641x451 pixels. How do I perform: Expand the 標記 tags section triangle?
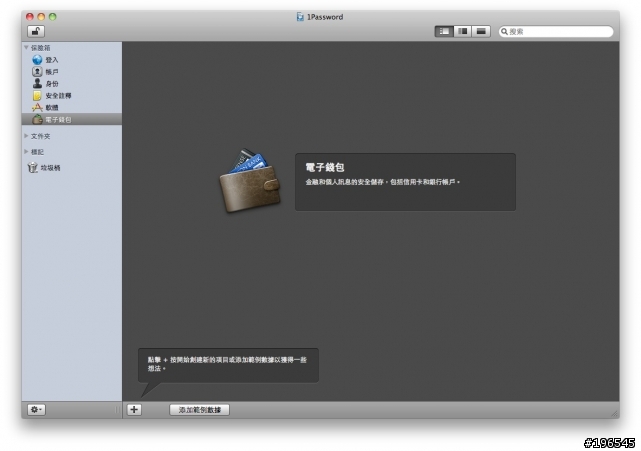point(26,152)
